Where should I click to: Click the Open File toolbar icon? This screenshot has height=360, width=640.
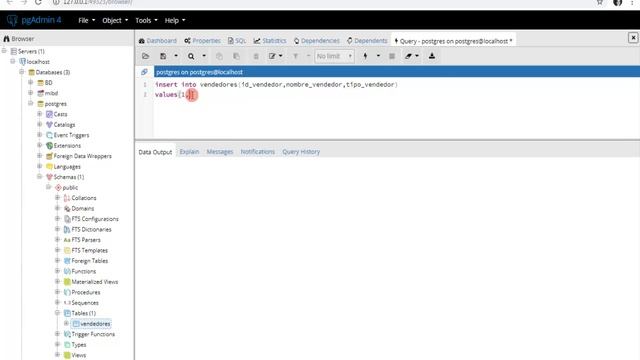click(x=145, y=56)
